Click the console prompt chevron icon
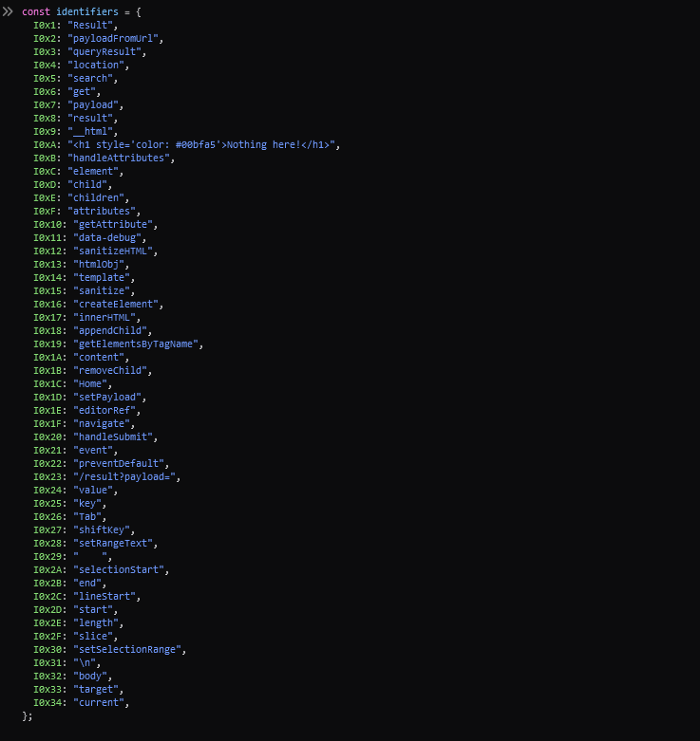700x741 pixels. (x=8, y=11)
